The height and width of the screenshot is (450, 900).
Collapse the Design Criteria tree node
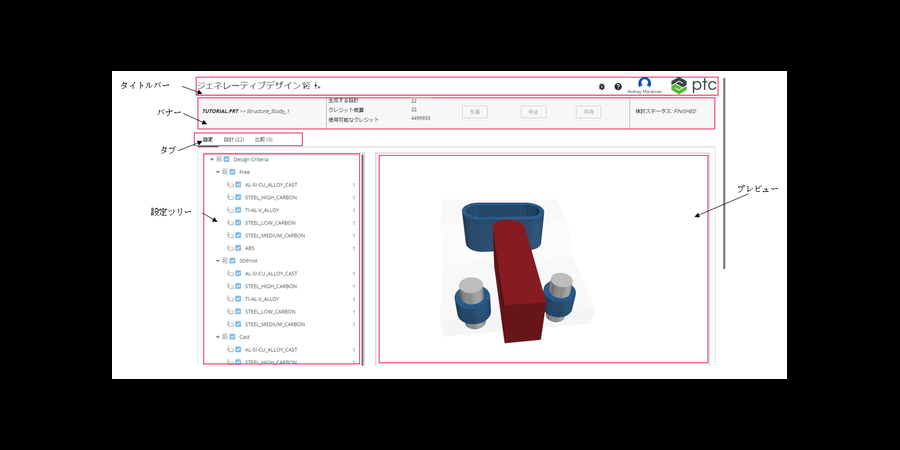211,159
